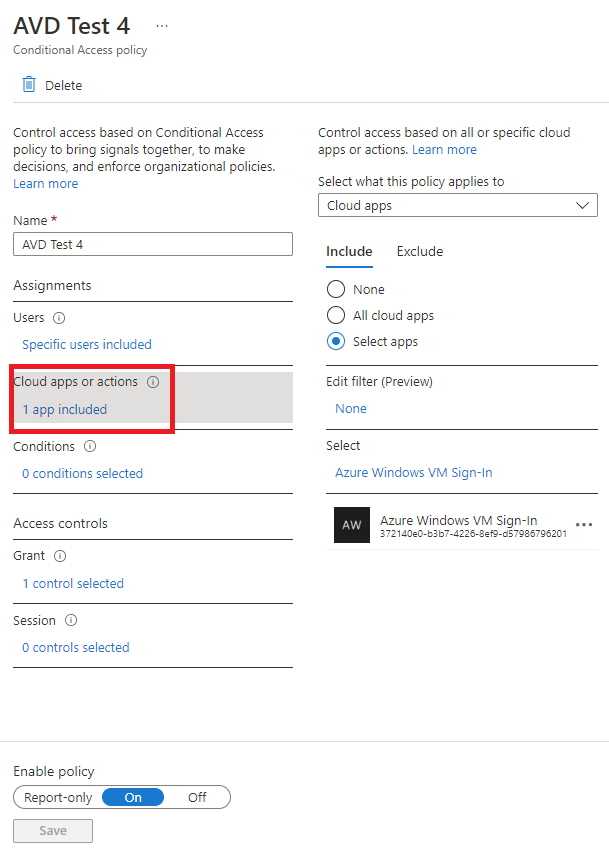Set Enable policy to On
609x853 pixels.
133,798
